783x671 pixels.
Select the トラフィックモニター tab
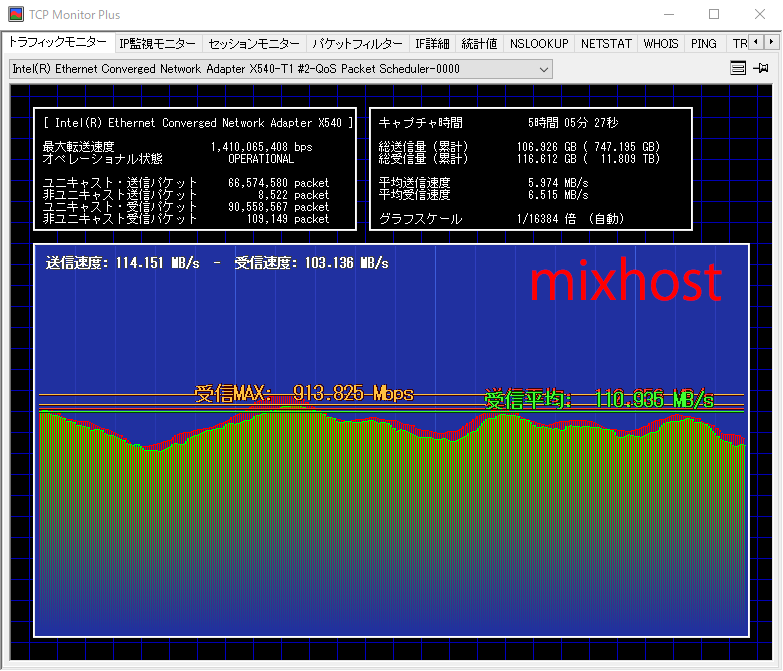pyautogui.click(x=58, y=43)
